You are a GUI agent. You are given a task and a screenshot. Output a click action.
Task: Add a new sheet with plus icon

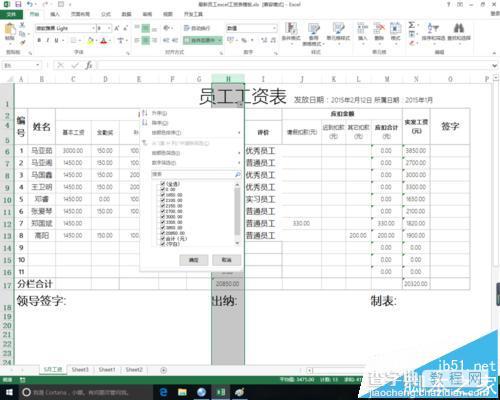pyautogui.click(x=163, y=370)
